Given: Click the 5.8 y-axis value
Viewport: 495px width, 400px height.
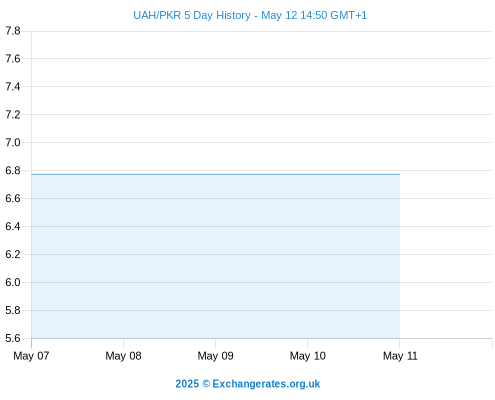Looking at the screenshot, I should point(13,311).
